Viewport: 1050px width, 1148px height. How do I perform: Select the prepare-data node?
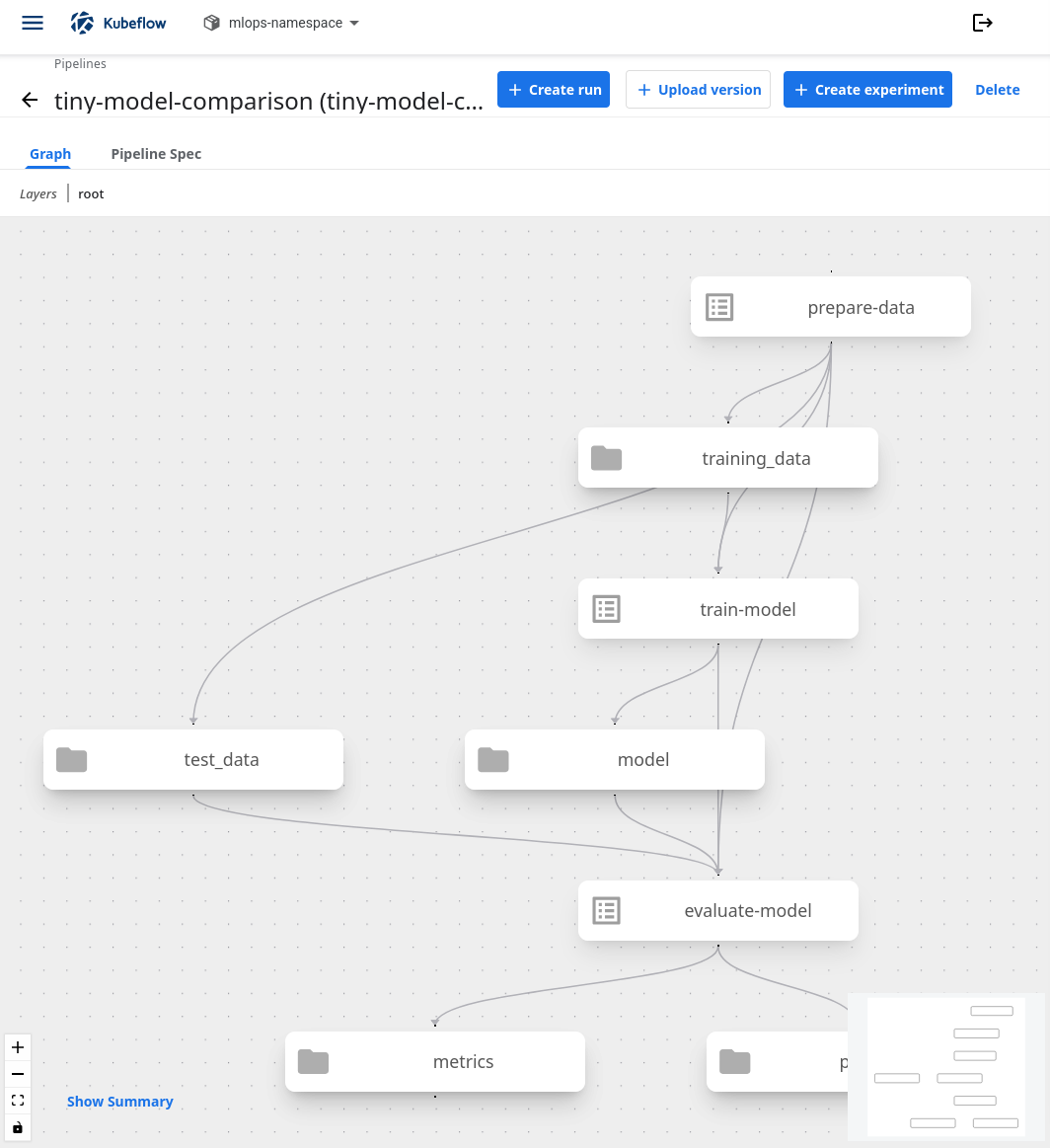click(831, 307)
